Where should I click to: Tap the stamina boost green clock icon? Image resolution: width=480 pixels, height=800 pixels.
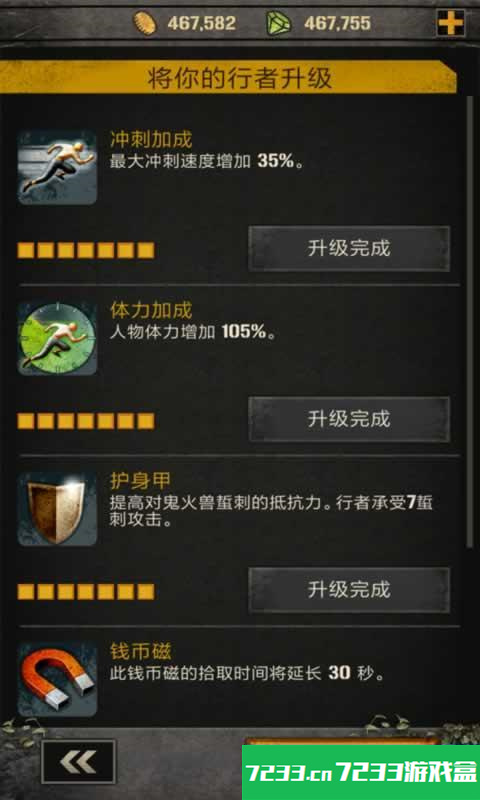pos(57,338)
